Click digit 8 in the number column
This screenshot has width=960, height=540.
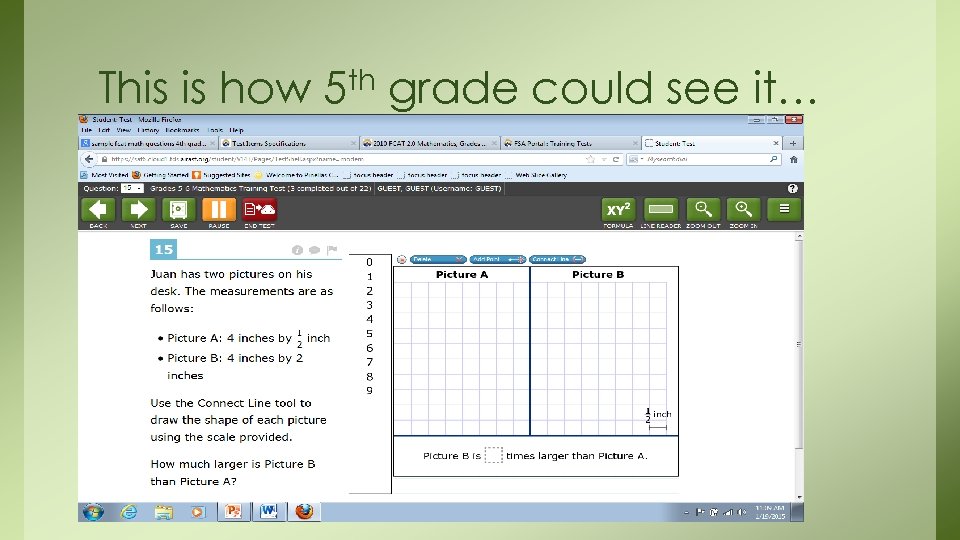pyautogui.click(x=369, y=377)
